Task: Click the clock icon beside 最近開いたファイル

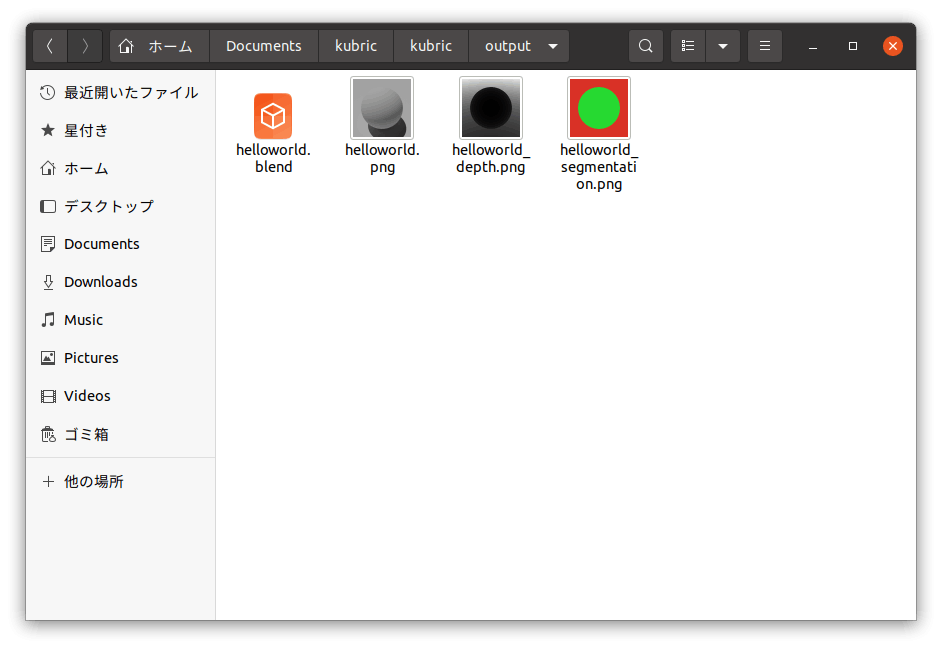Action: (x=47, y=93)
